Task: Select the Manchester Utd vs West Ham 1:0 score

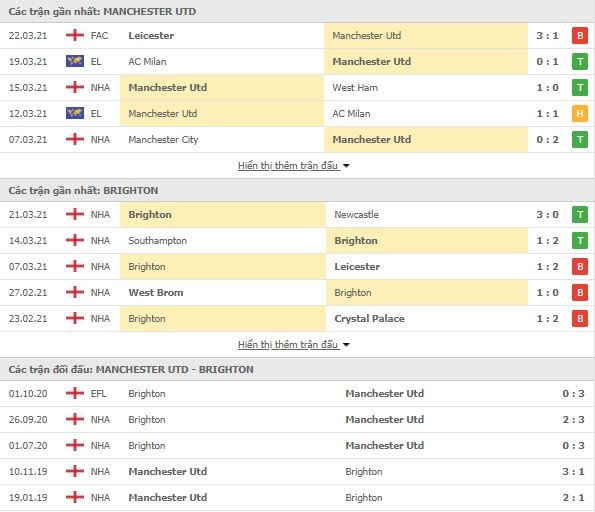Action: click(547, 88)
